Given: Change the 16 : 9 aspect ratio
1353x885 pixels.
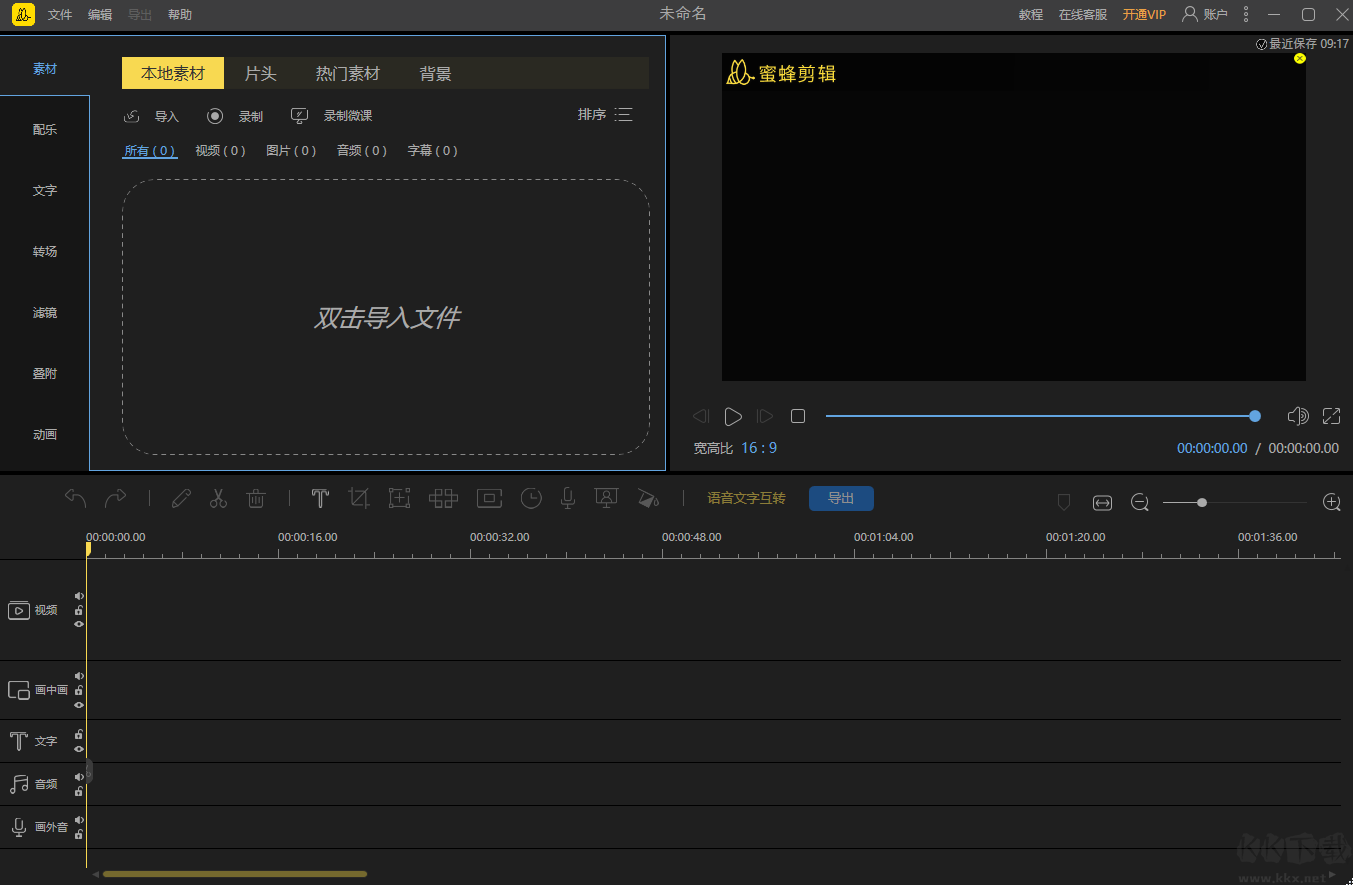Looking at the screenshot, I should pos(759,448).
